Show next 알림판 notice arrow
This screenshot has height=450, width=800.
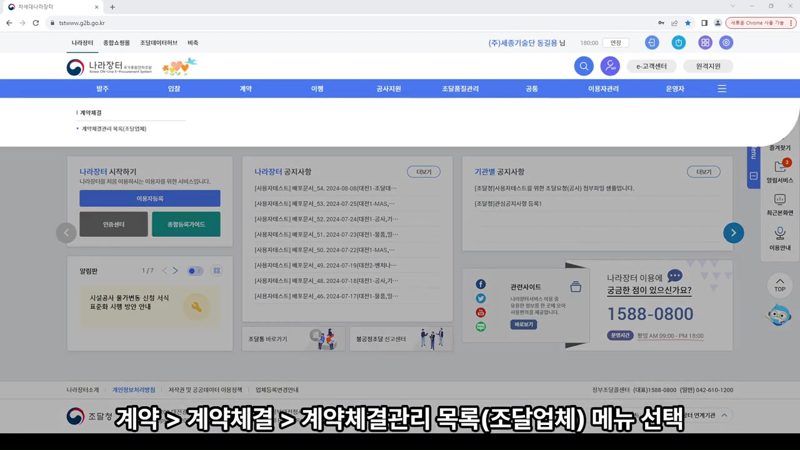tap(175, 271)
